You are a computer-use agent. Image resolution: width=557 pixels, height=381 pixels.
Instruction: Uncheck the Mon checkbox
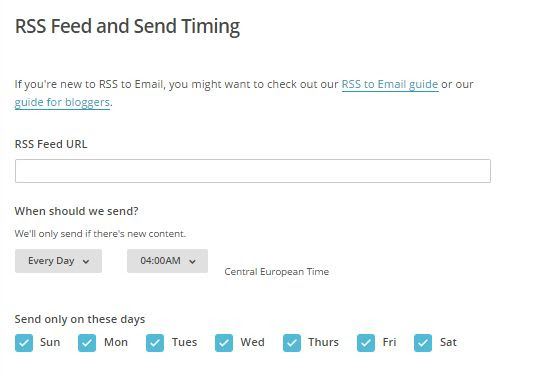[87, 343]
